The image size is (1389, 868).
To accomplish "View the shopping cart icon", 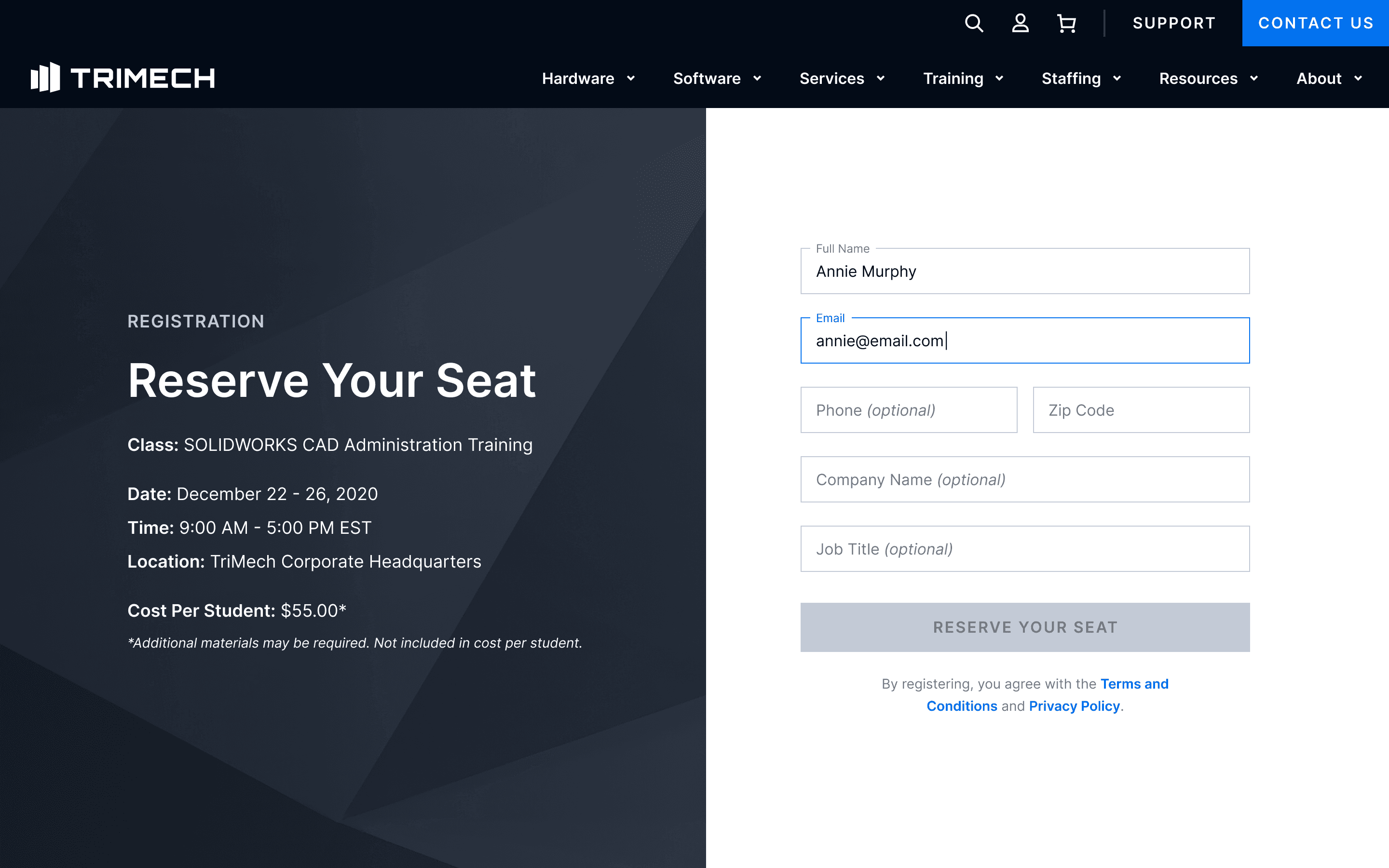I will pyautogui.click(x=1066, y=23).
